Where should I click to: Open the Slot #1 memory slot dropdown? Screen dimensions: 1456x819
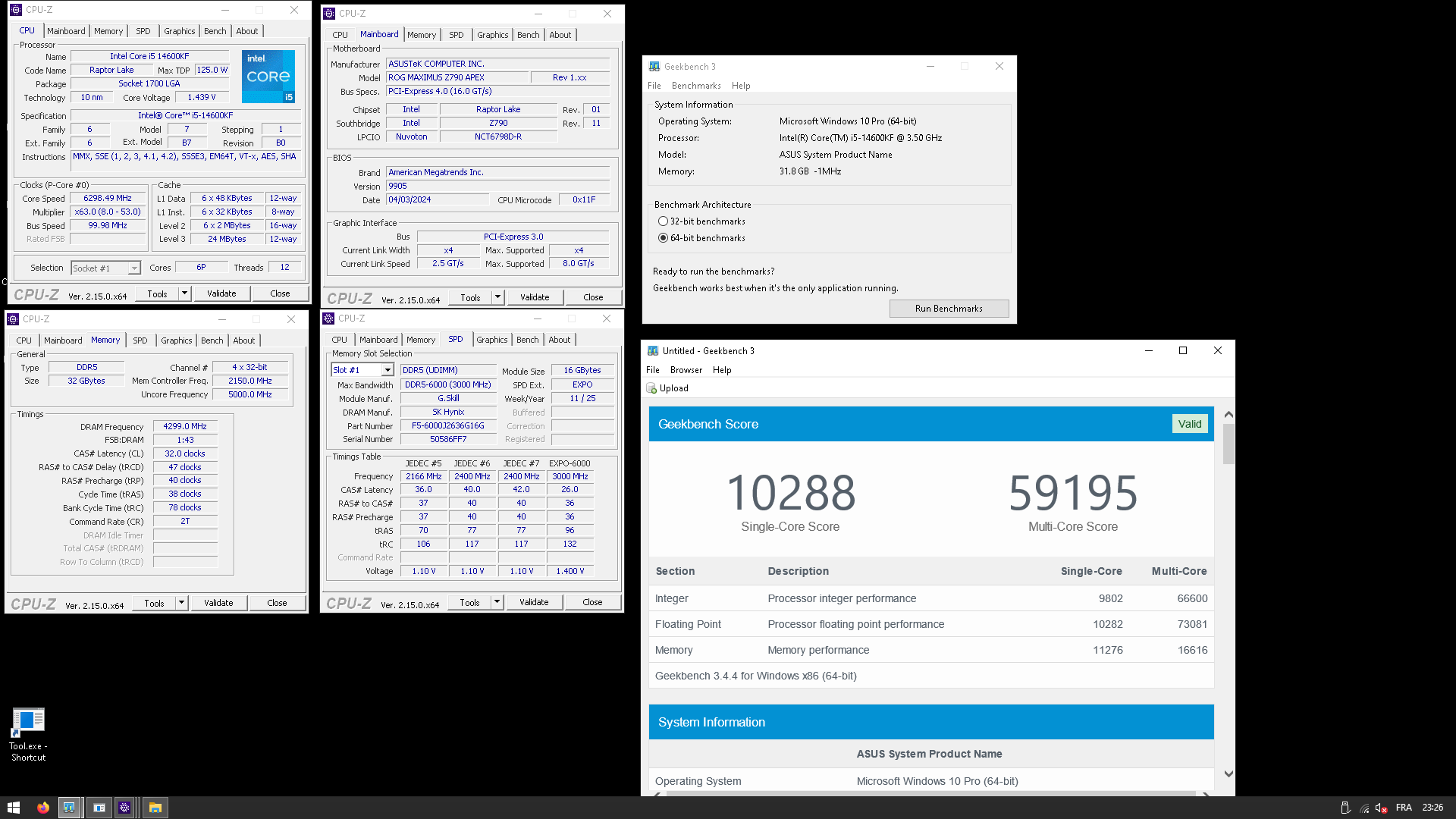388,370
